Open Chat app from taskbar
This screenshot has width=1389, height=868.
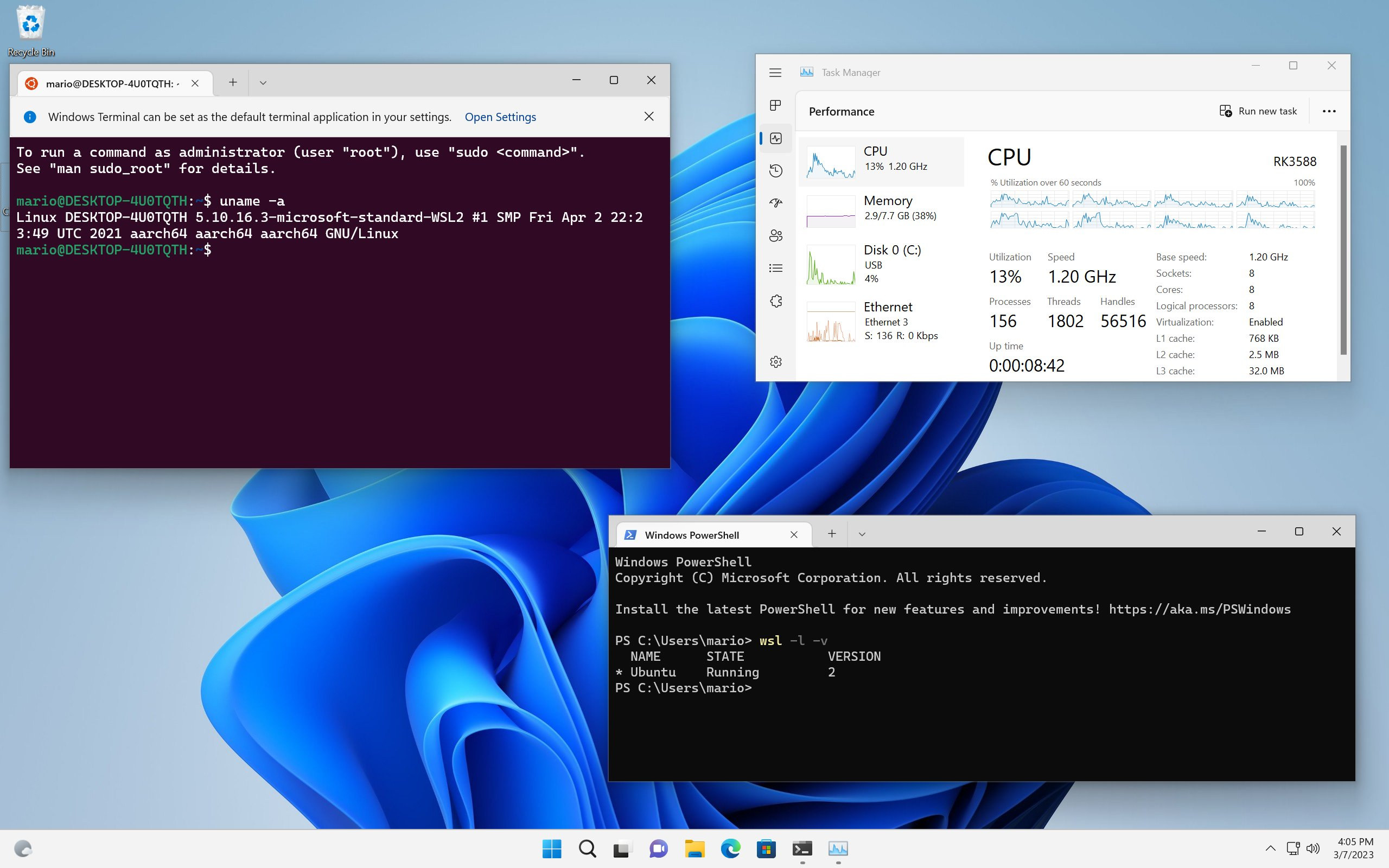coord(658,848)
